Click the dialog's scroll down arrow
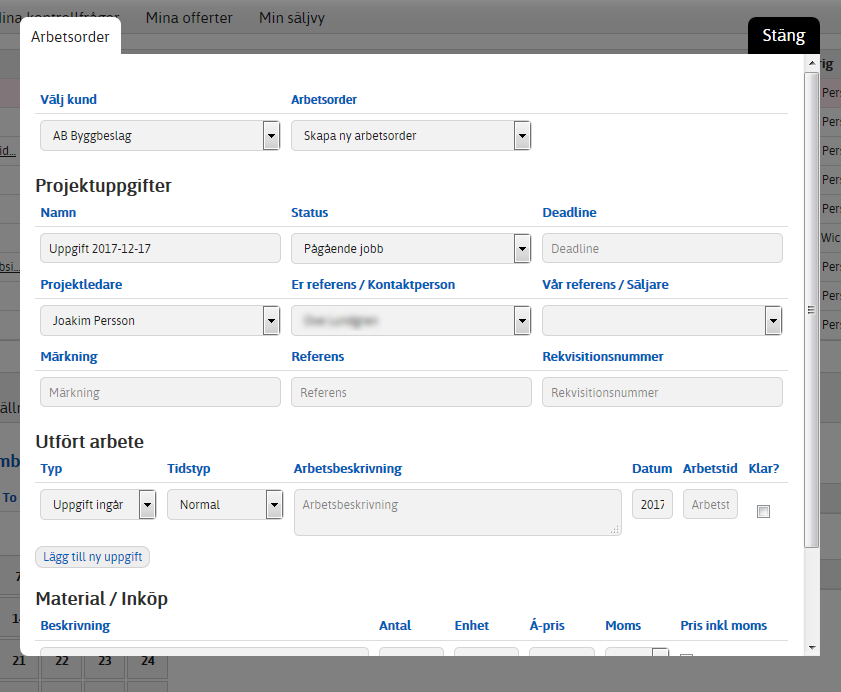Viewport: 841px width, 692px height. pos(811,647)
